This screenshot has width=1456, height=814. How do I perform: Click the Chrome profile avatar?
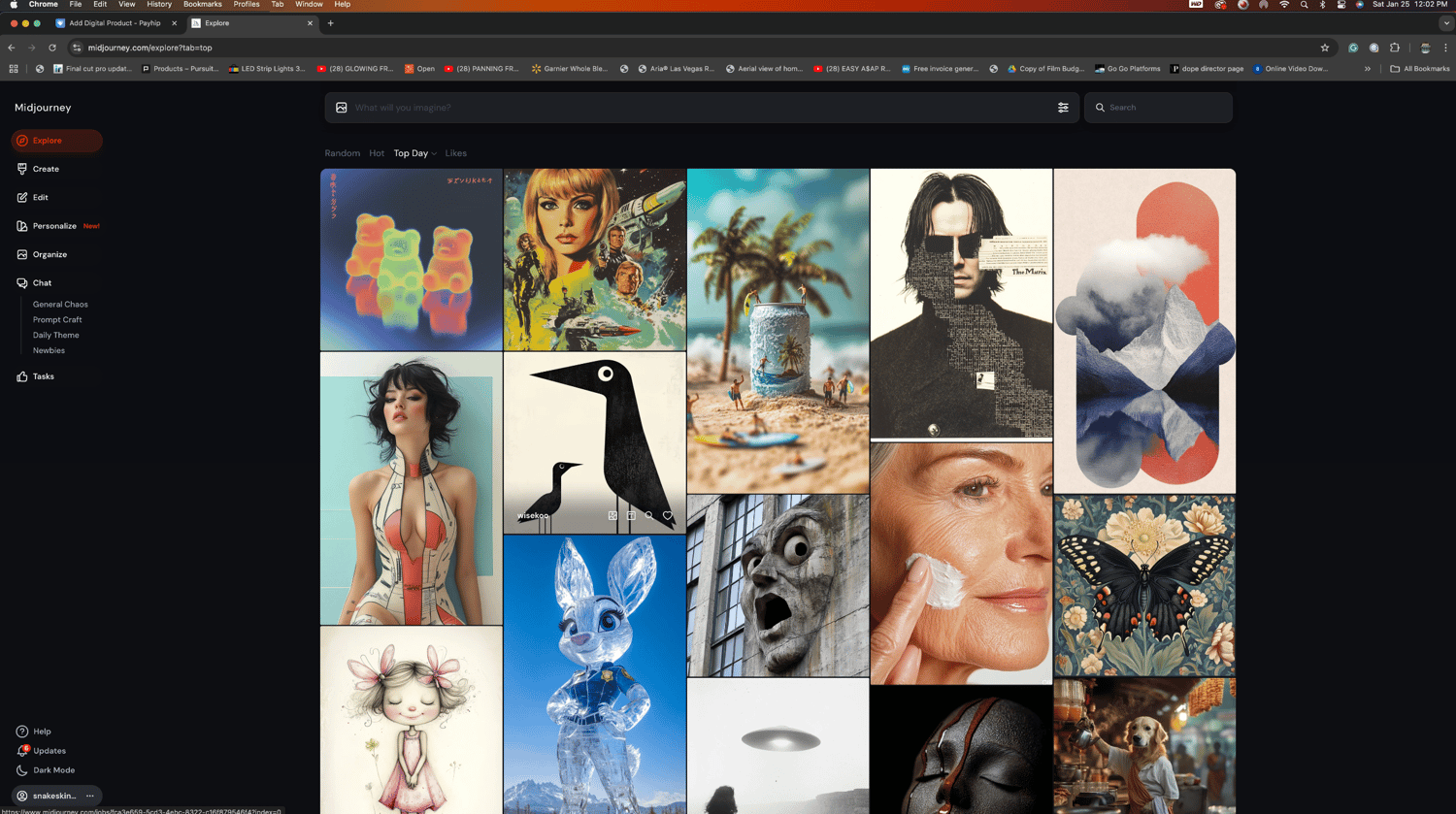[x=1425, y=48]
